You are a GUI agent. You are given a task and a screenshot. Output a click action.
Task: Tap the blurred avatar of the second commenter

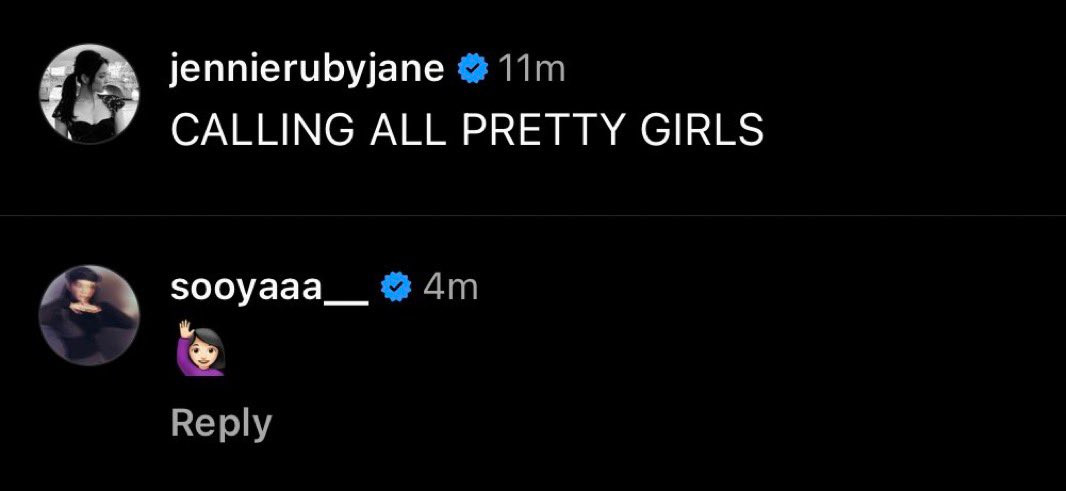coord(89,315)
